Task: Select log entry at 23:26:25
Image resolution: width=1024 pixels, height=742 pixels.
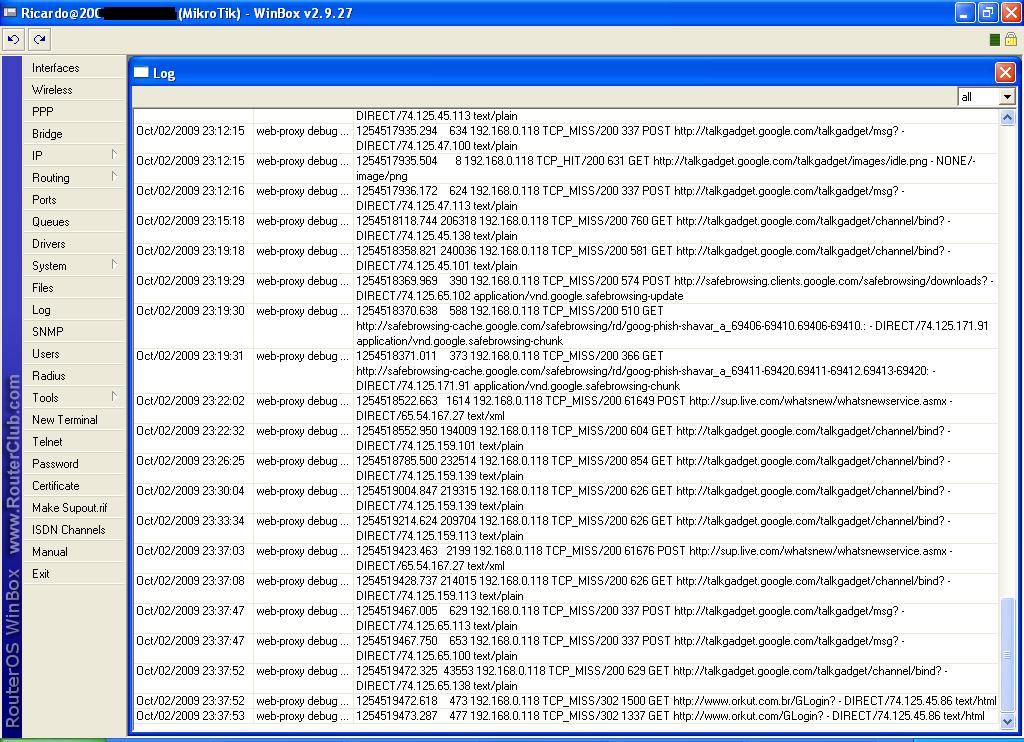Action: click(x=566, y=468)
